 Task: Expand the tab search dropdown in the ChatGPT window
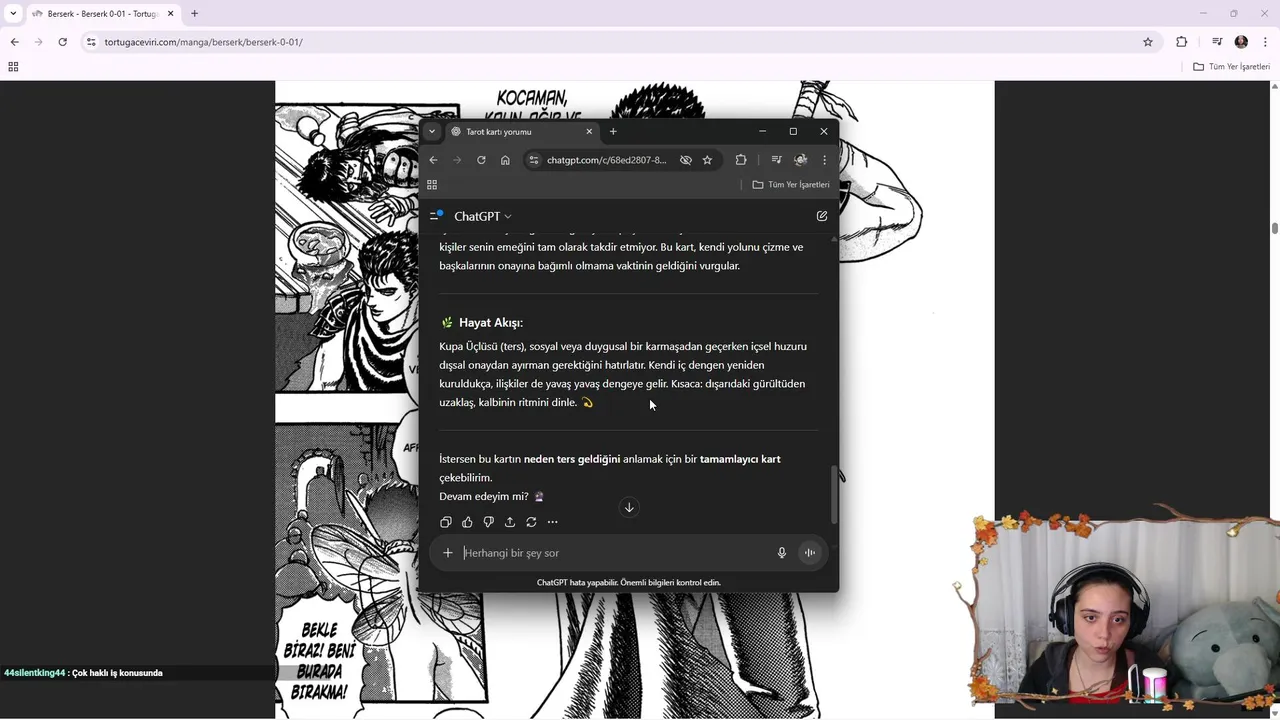point(431,132)
